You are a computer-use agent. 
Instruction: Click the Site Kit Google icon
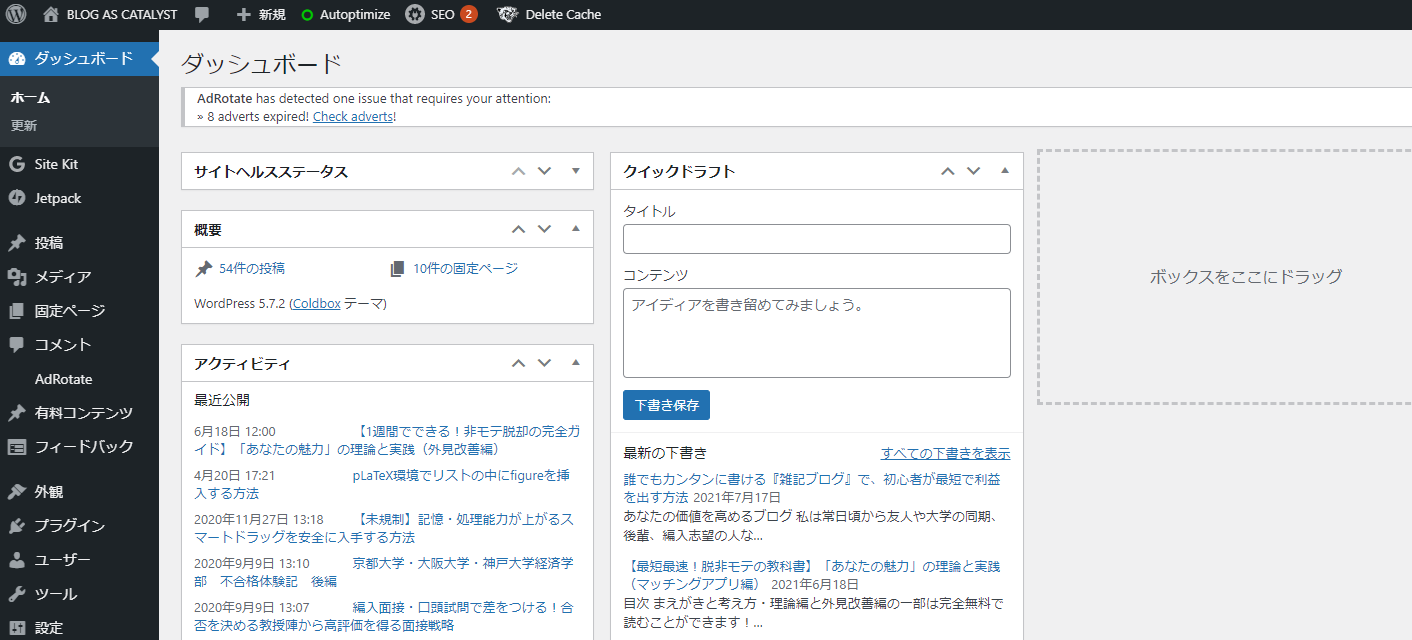[x=16, y=164]
